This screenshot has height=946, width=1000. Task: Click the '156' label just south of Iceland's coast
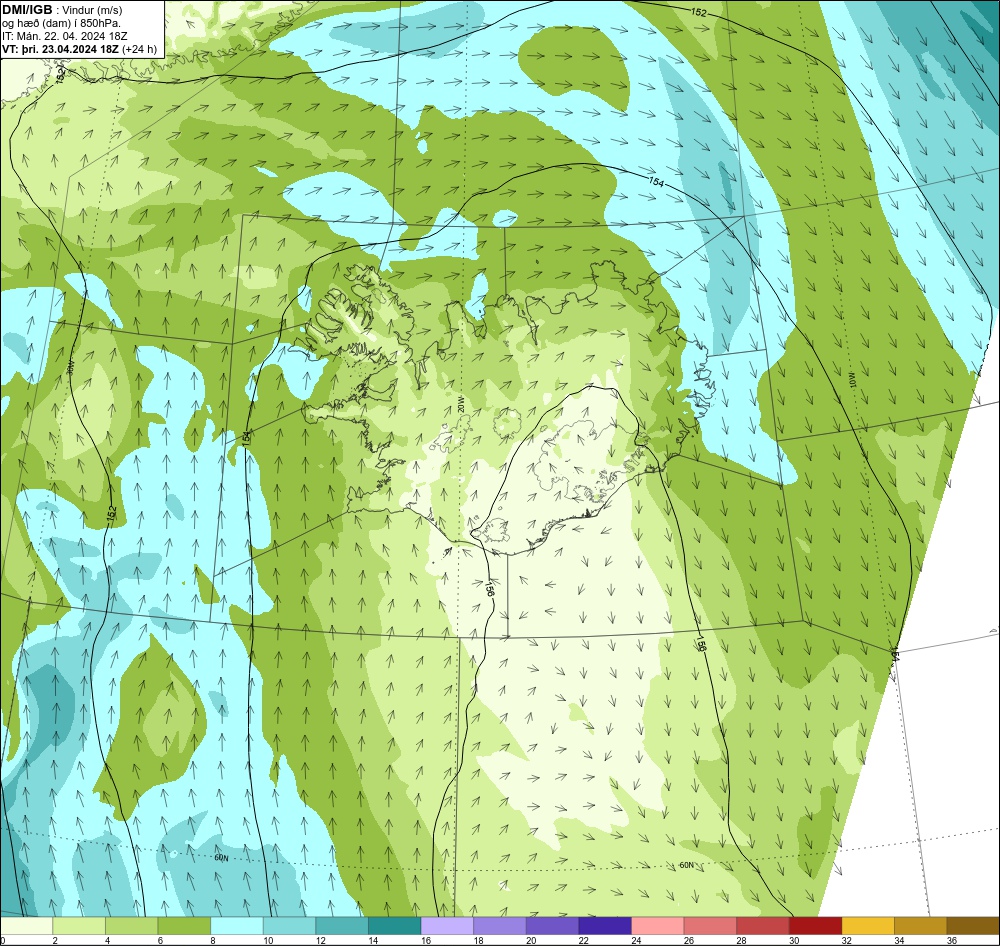point(490,588)
